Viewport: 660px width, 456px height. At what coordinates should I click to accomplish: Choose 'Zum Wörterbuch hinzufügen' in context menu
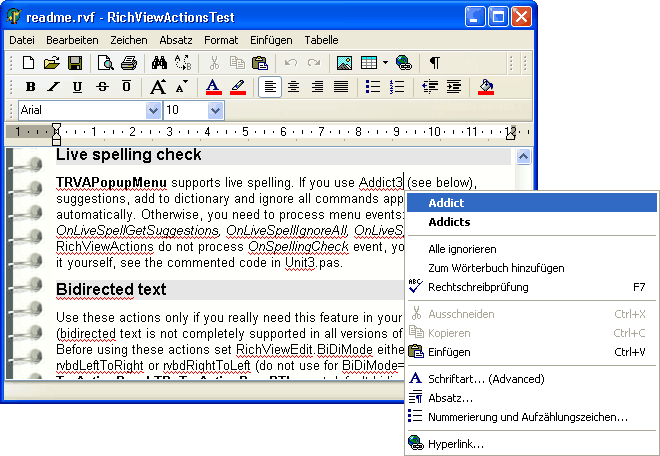point(496,268)
